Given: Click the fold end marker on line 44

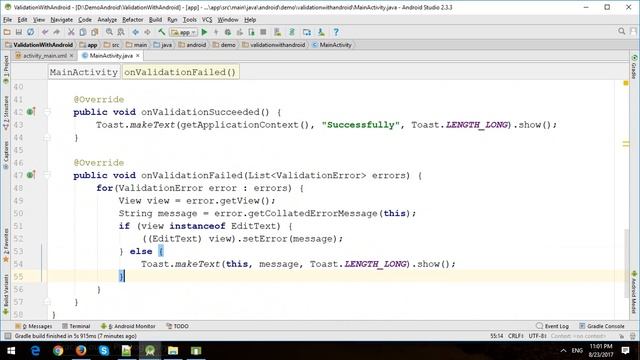Looking at the screenshot, I should coord(47,138).
